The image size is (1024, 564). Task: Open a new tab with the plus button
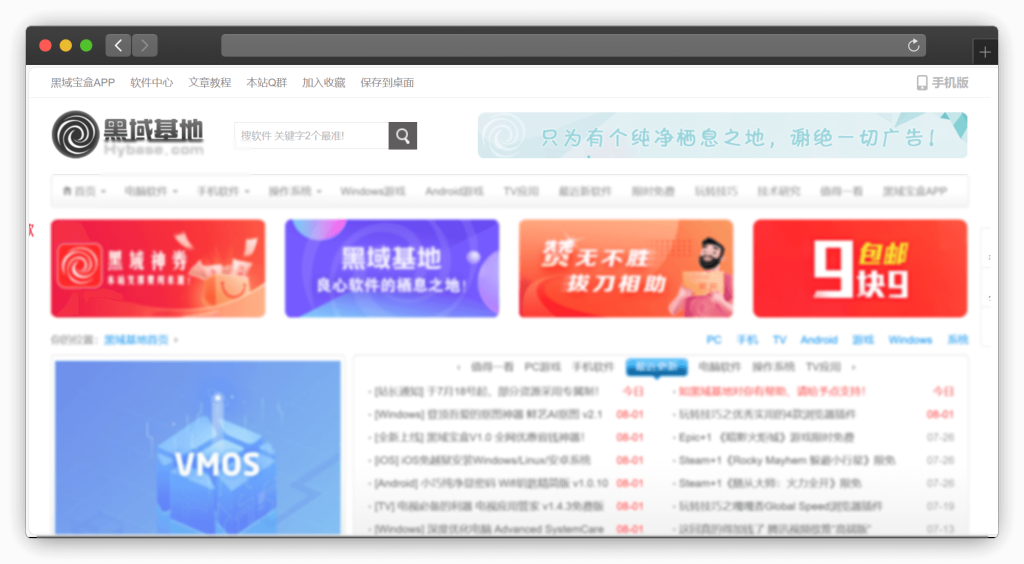(985, 52)
